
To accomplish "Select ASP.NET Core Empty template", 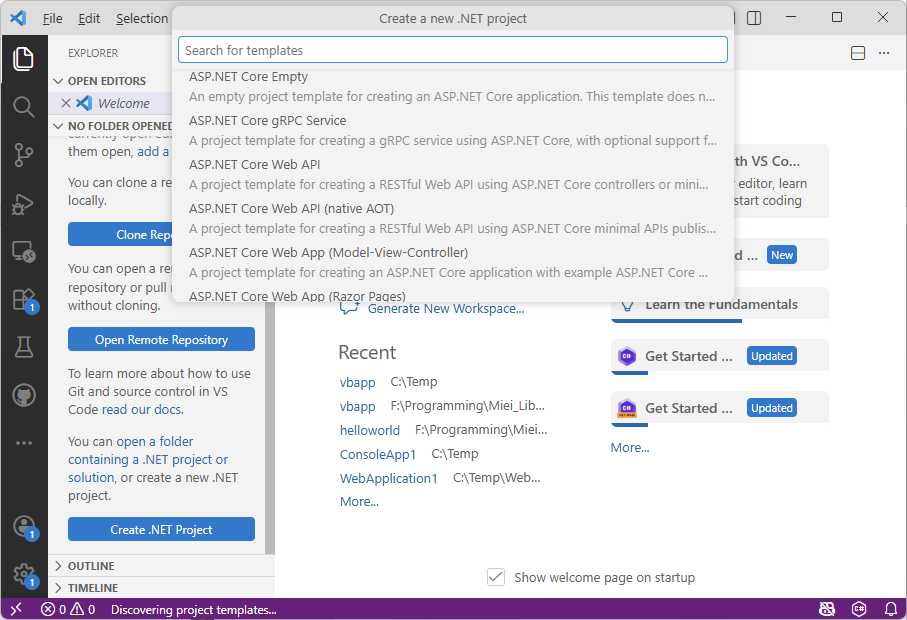I will 453,87.
